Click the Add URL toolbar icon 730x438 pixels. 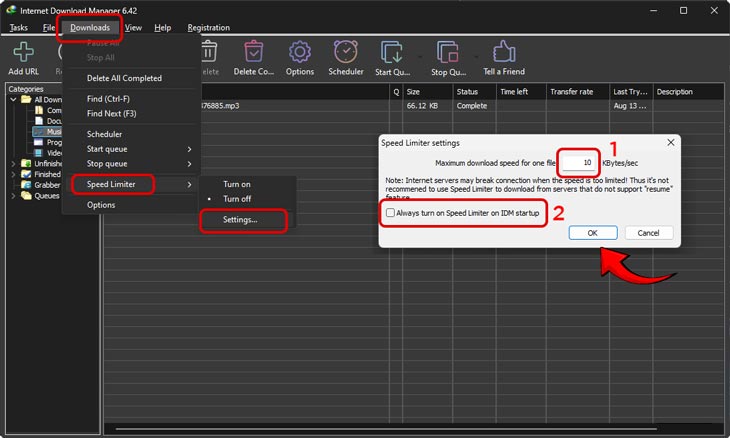pos(22,53)
